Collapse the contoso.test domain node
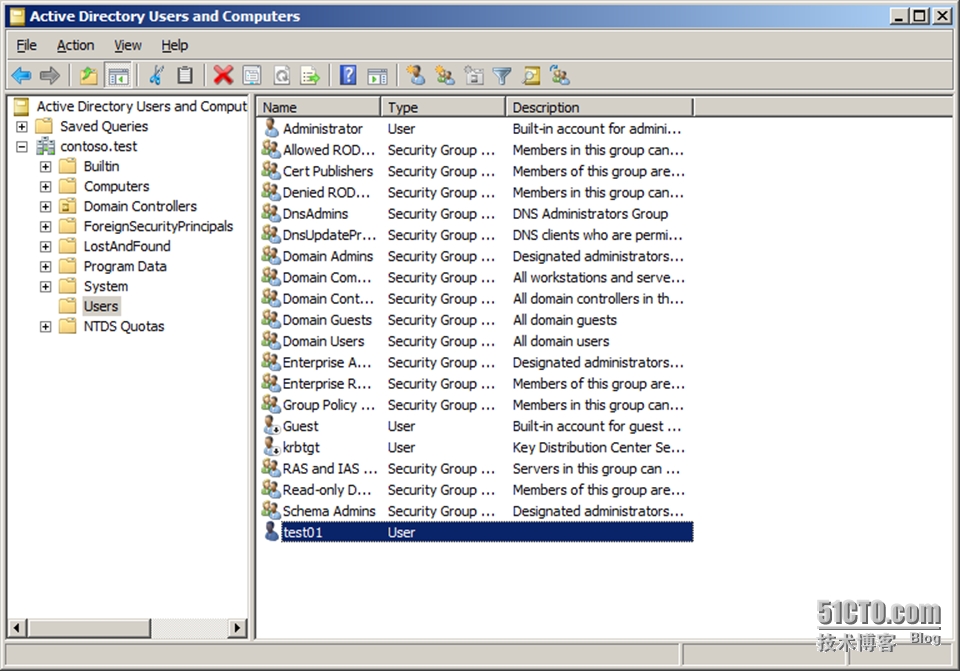The image size is (960, 671). 22,147
